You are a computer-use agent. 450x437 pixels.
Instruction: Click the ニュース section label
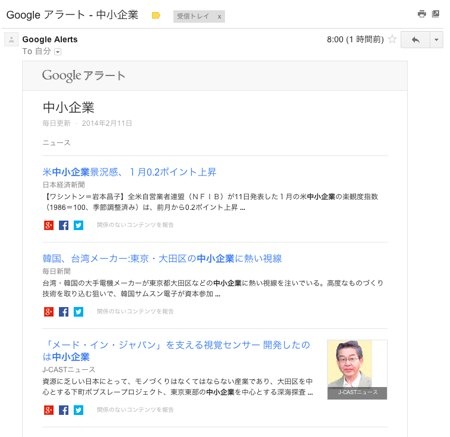pos(56,143)
